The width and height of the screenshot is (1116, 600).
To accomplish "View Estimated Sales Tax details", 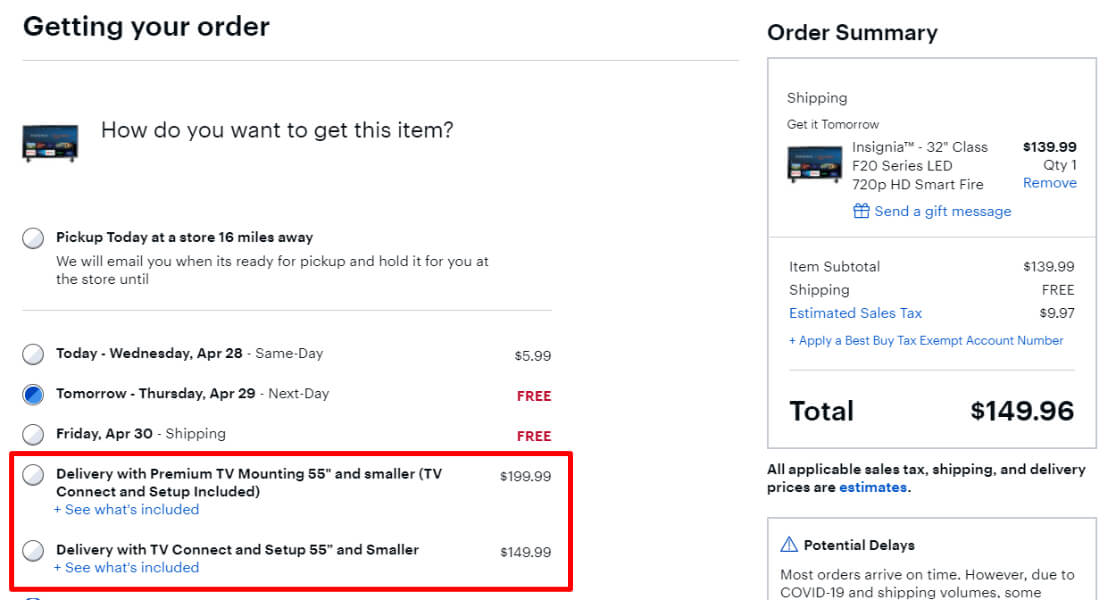I will point(855,313).
